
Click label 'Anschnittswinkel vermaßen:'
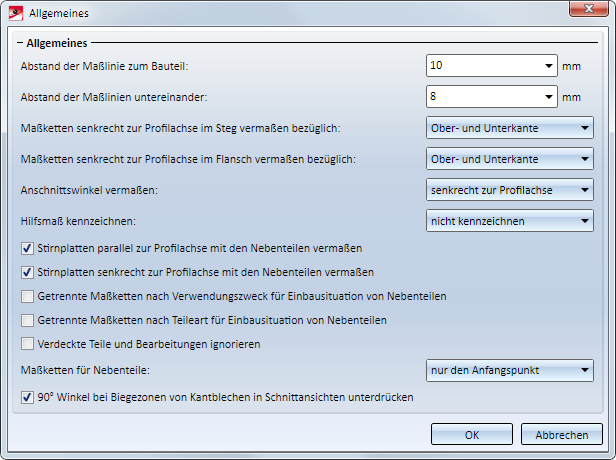(89, 190)
